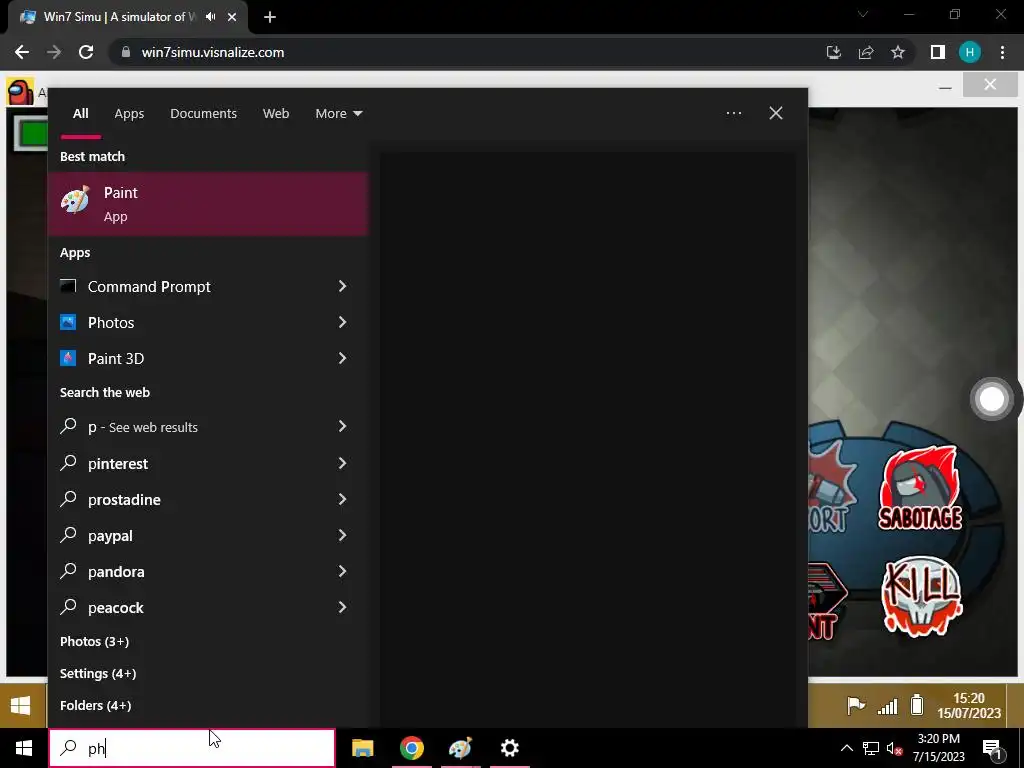Viewport: 1024px width, 768px height.
Task: Open Settings gear on the taskbar
Action: pos(509,748)
